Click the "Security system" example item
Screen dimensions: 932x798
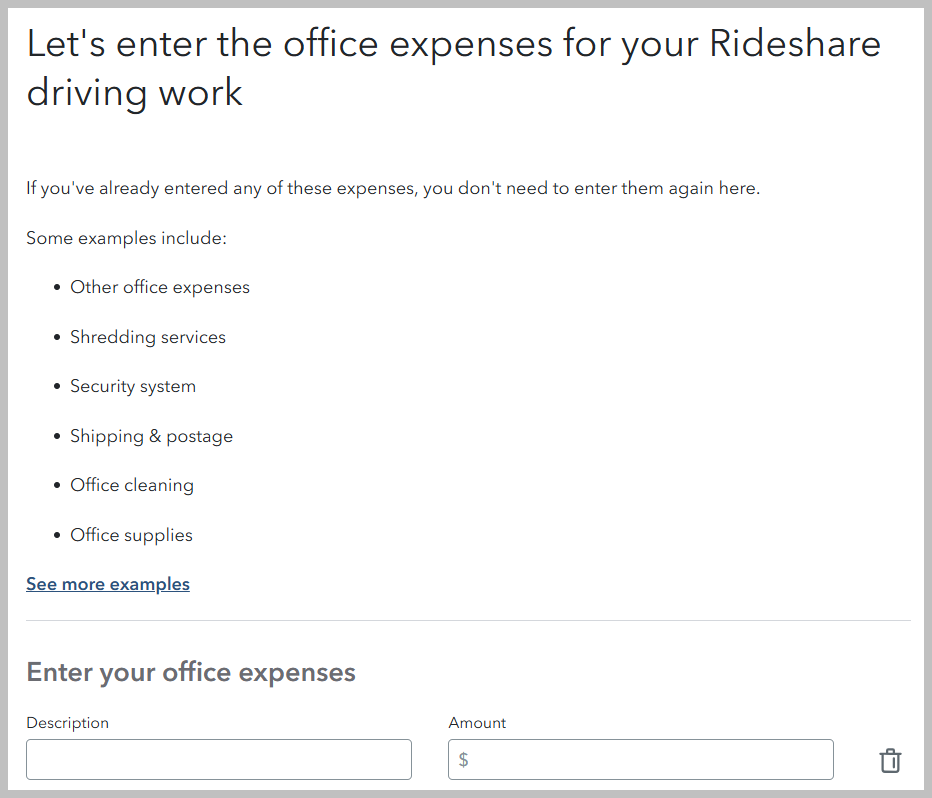coord(133,387)
